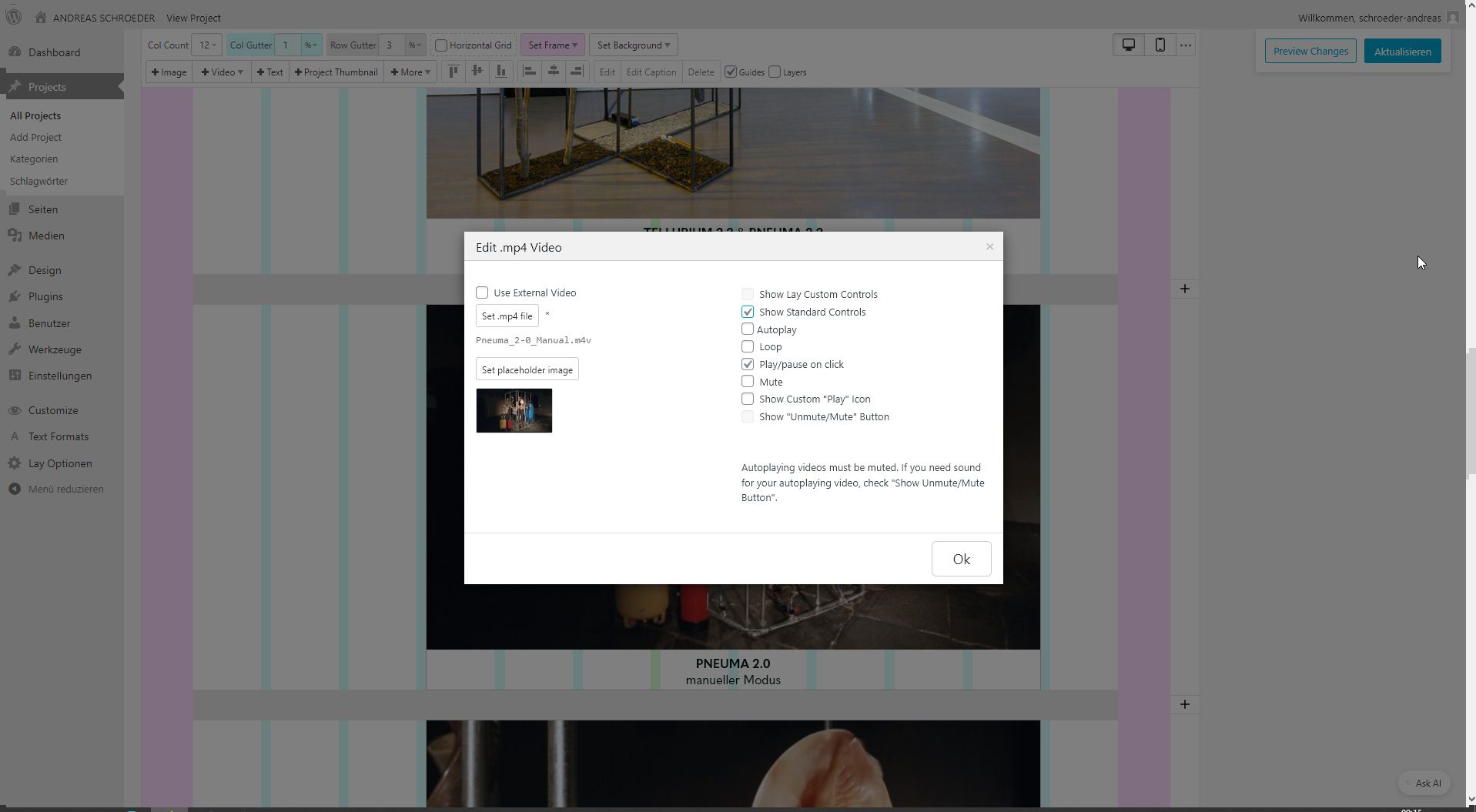The image size is (1476, 812).
Task: Uncheck Show Standard Controls
Action: 748,312
